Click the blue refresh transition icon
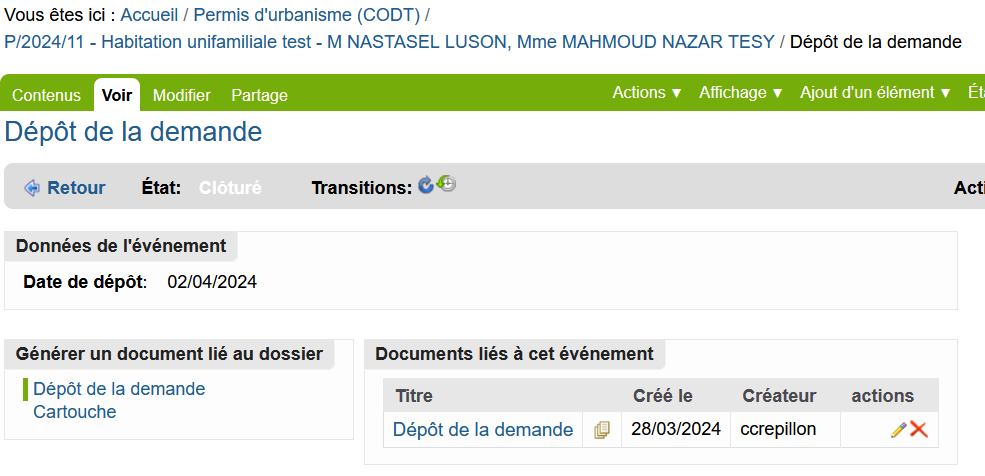This screenshot has width=985, height=476. [425, 185]
